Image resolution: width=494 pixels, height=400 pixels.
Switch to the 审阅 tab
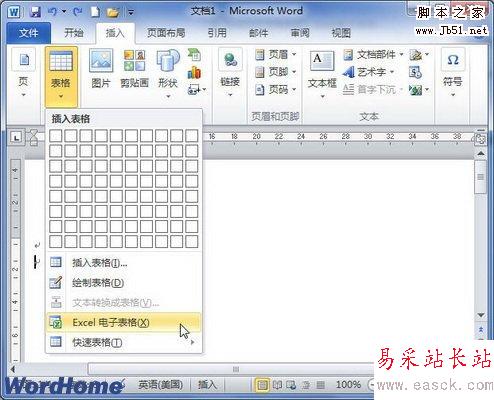click(x=300, y=33)
